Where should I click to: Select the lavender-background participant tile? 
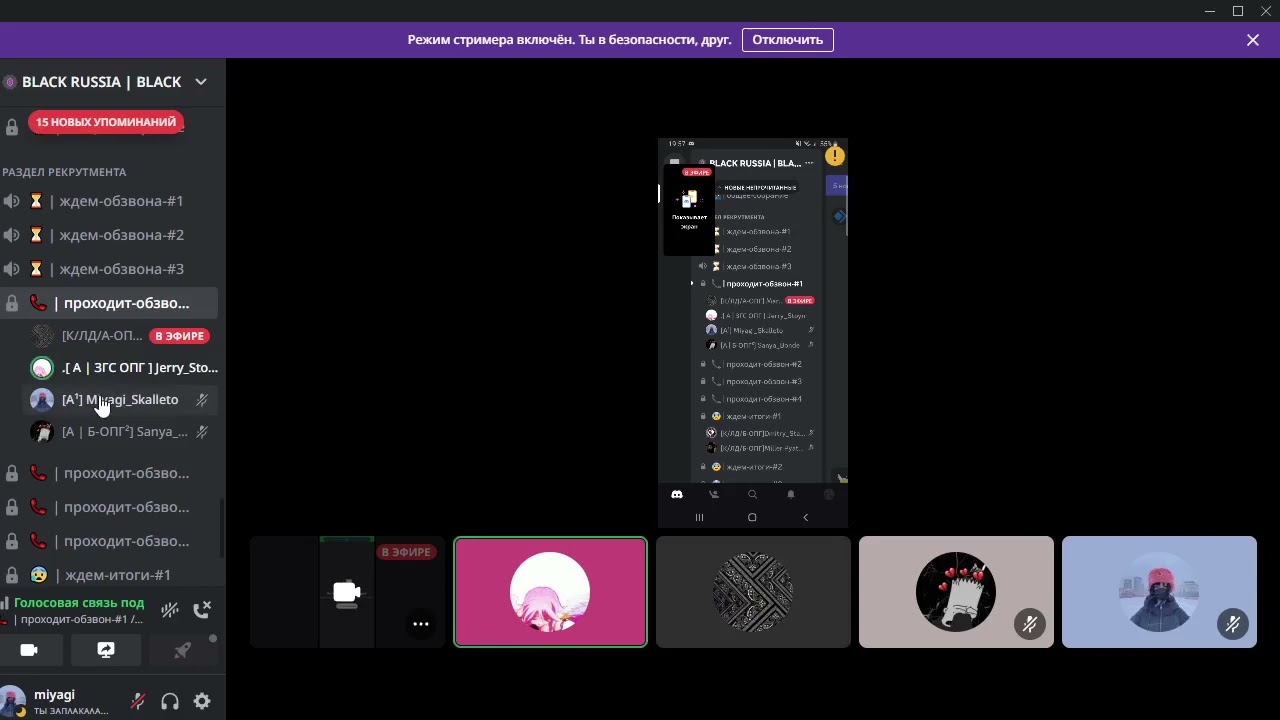(x=1159, y=592)
